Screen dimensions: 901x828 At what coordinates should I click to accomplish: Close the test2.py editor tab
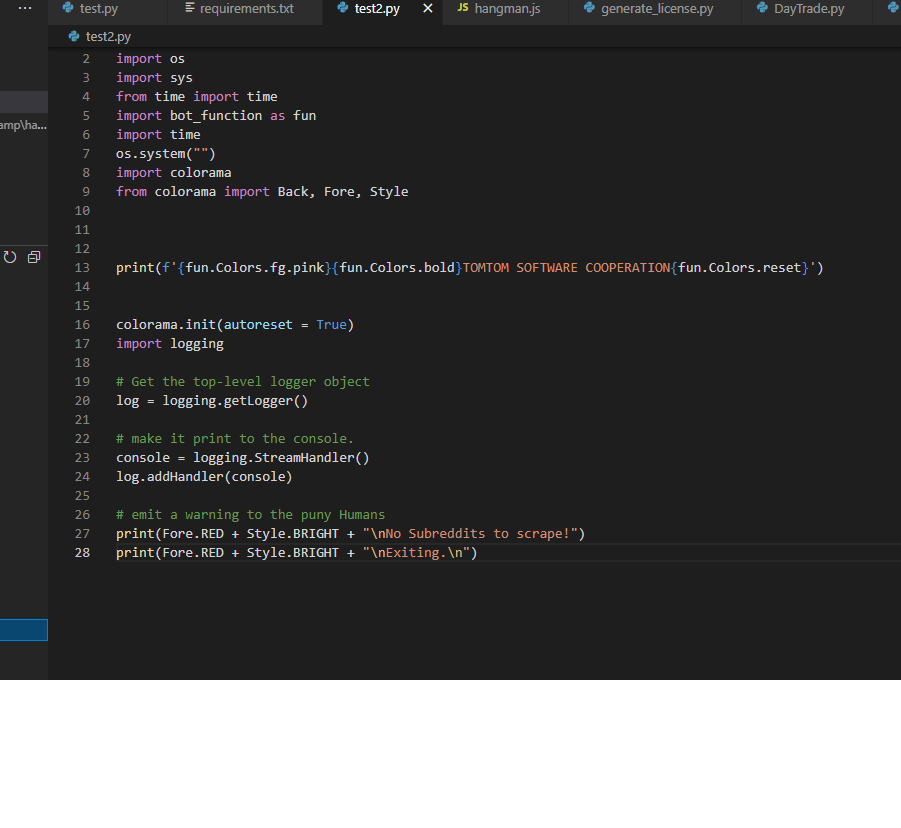(x=428, y=9)
